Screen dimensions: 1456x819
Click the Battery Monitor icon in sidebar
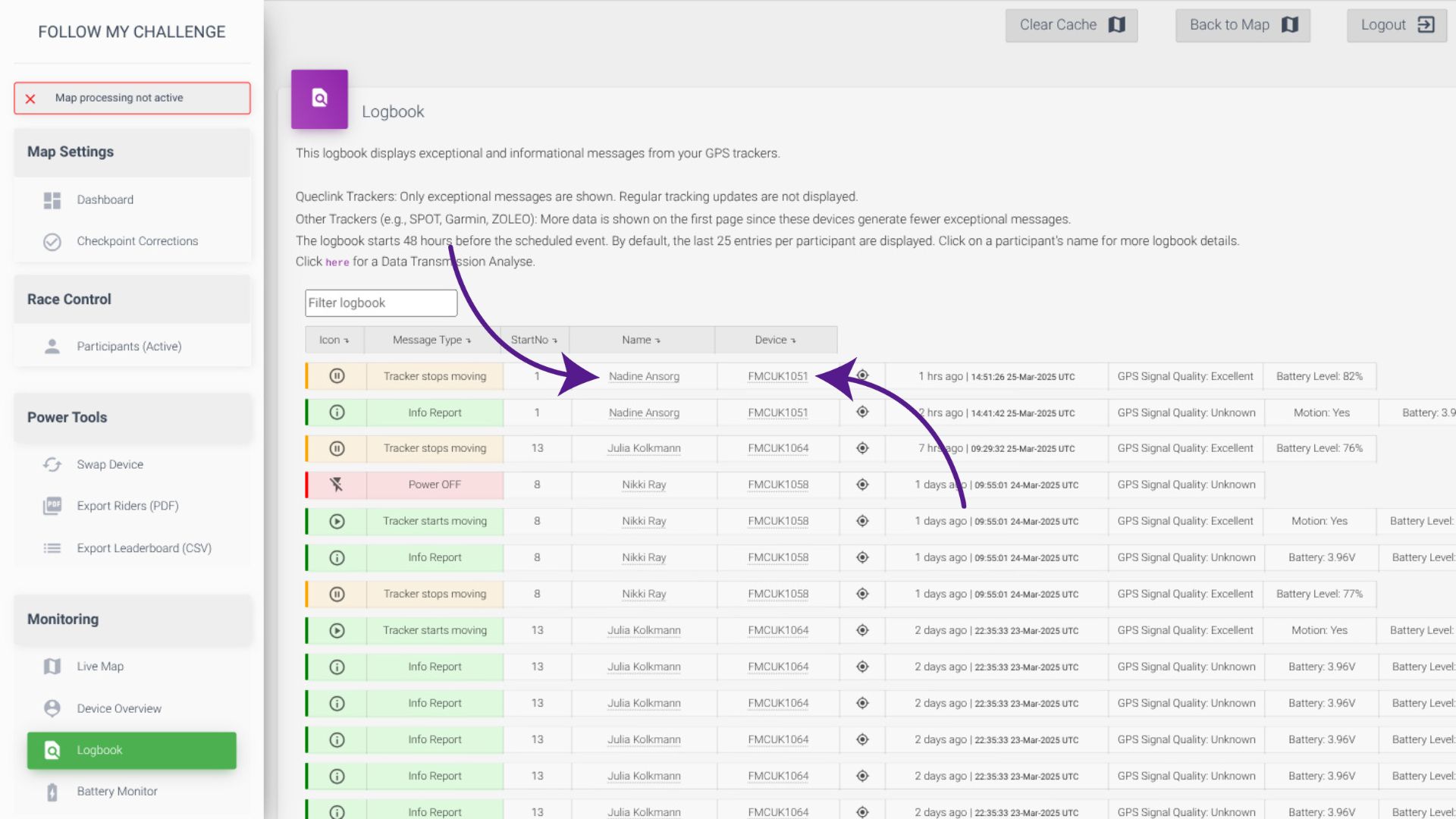click(x=52, y=792)
